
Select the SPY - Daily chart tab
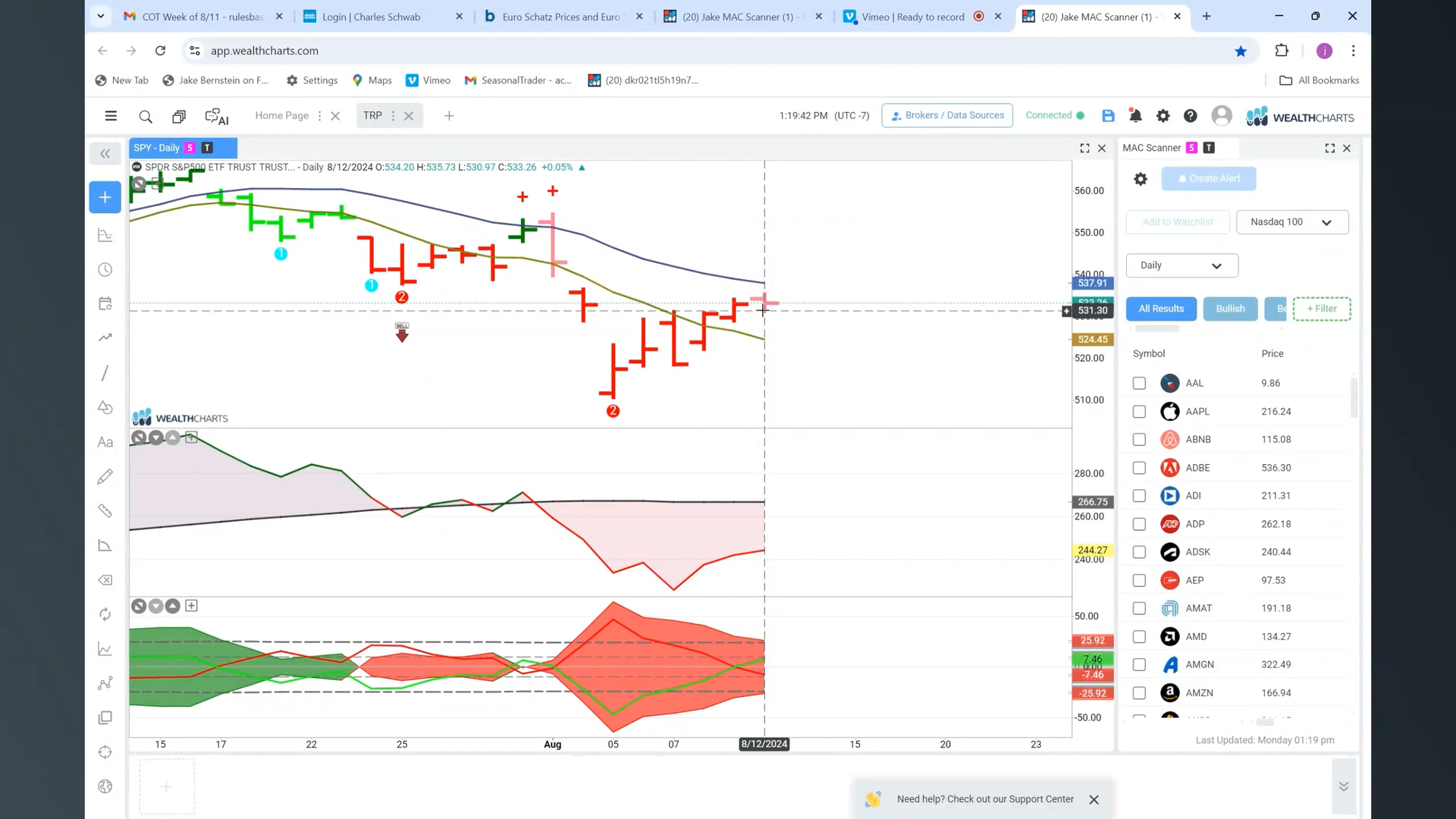click(x=183, y=148)
